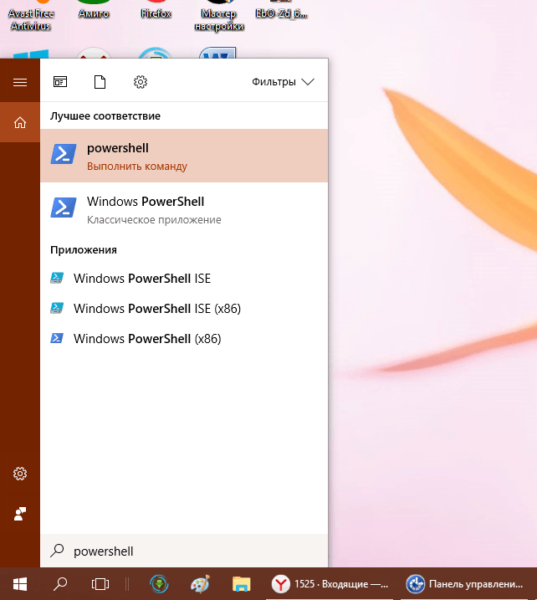
Task: Click the magnifier icon in search box
Action: coord(57,551)
